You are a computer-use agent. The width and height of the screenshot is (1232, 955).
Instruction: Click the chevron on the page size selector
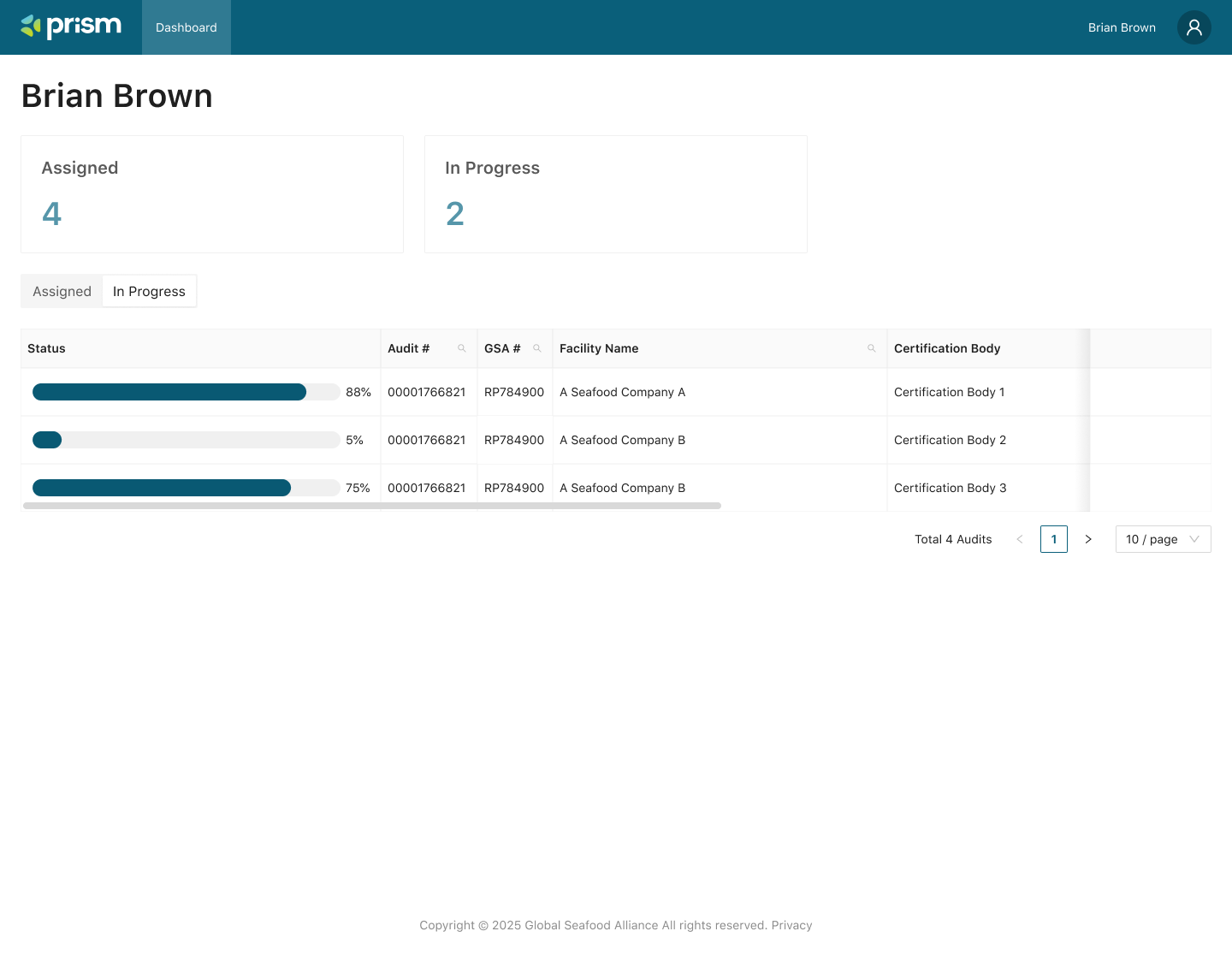(x=1194, y=539)
